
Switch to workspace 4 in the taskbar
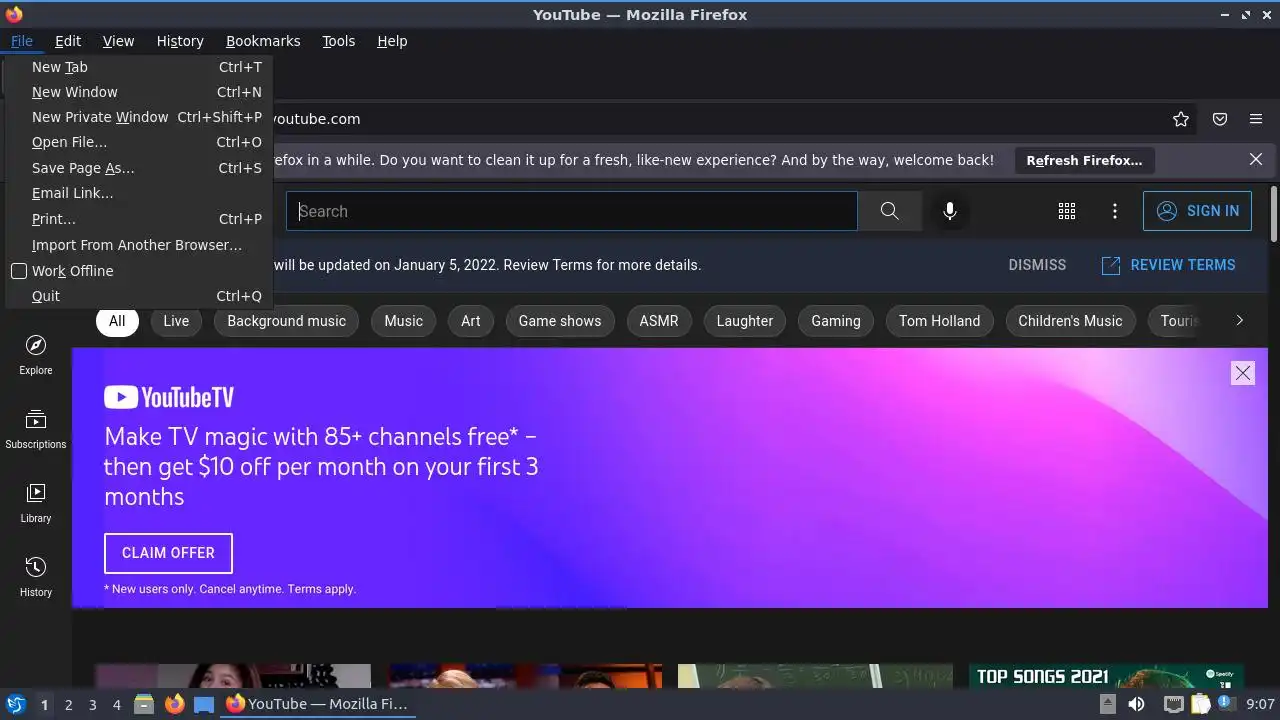coord(116,705)
